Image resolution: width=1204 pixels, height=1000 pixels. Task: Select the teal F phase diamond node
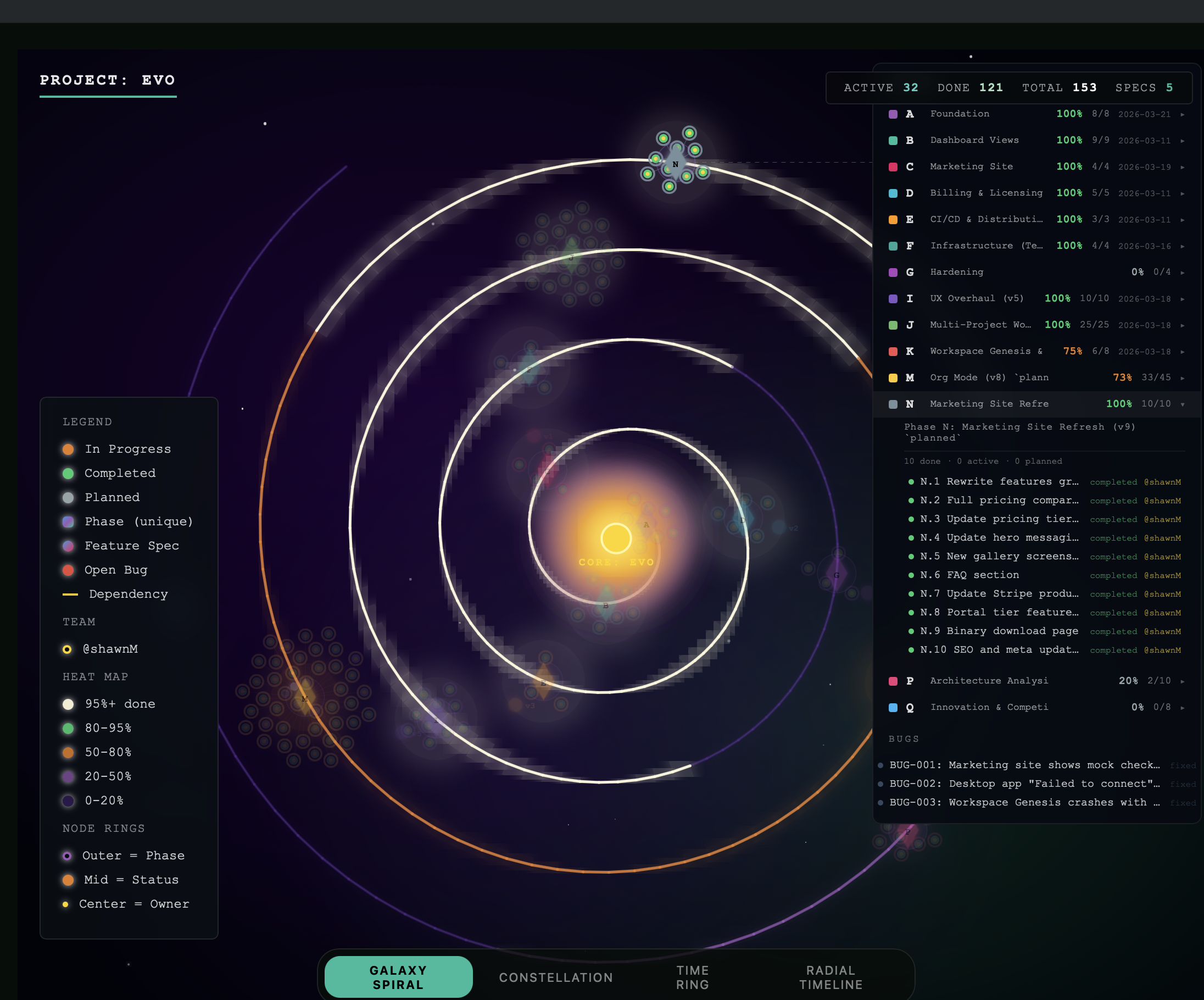tap(528, 369)
